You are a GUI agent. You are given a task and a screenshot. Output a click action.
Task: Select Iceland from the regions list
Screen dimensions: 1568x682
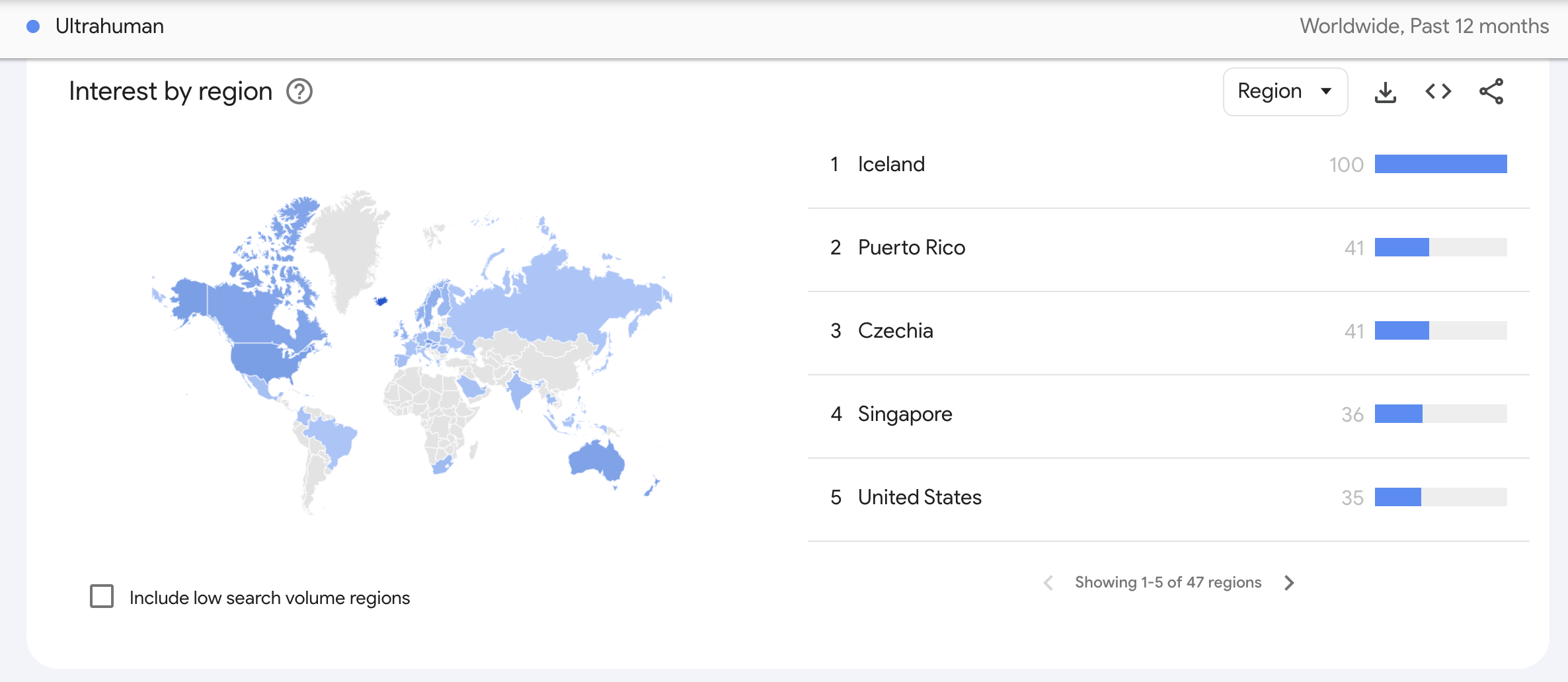891,164
